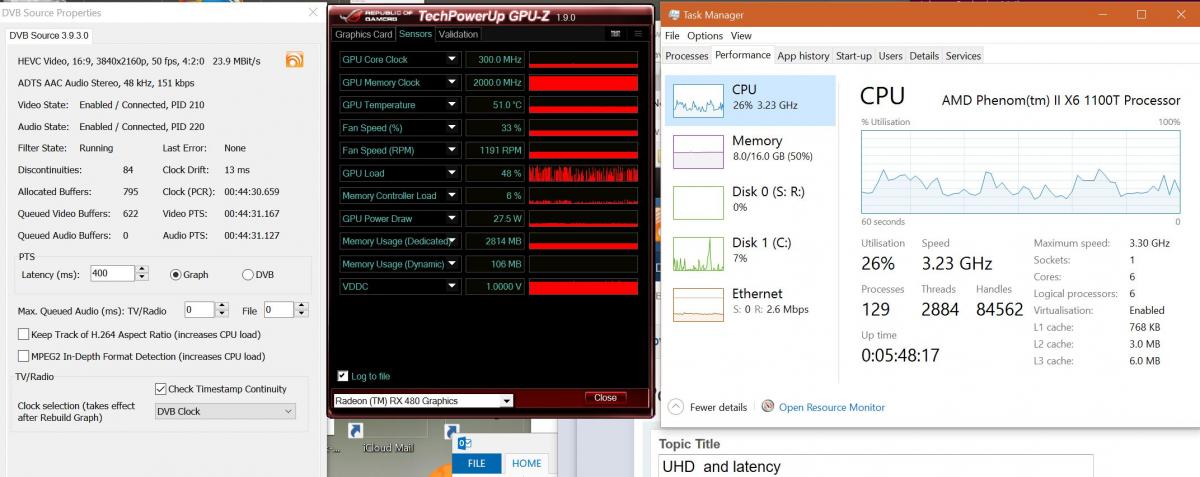Expand the VDDC sensor dropdown
This screenshot has height=477, width=1200.
click(453, 286)
